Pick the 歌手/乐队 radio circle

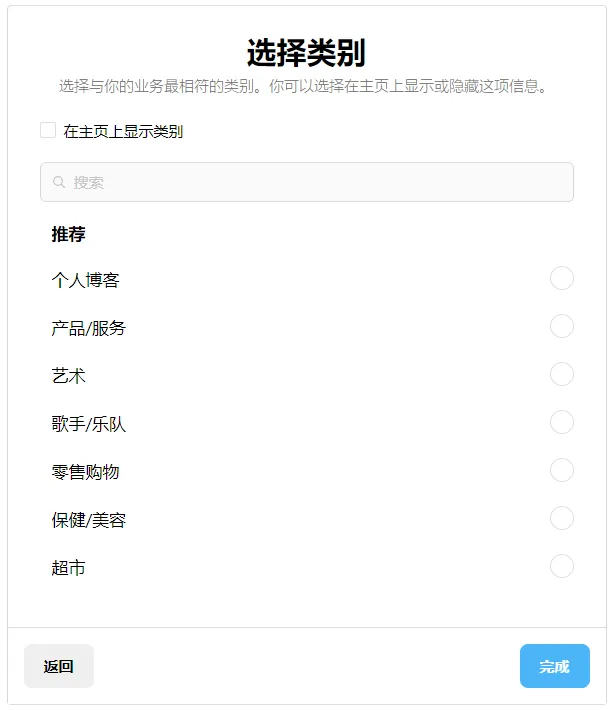point(562,422)
